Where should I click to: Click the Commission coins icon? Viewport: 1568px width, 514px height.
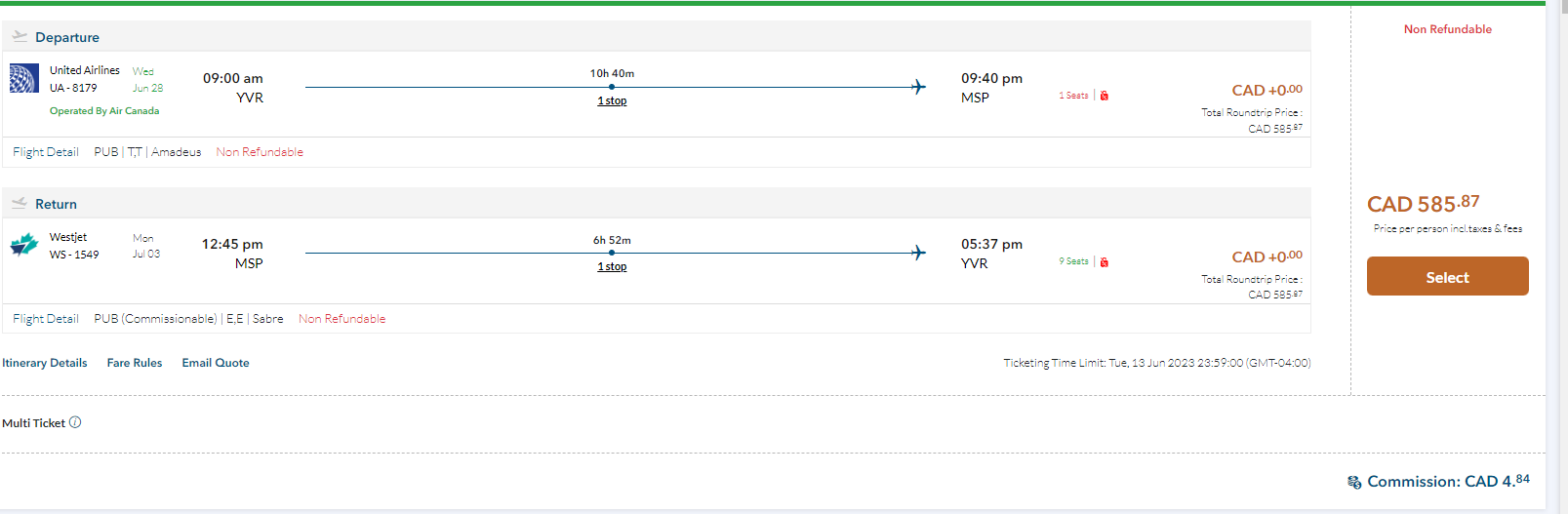(1354, 482)
